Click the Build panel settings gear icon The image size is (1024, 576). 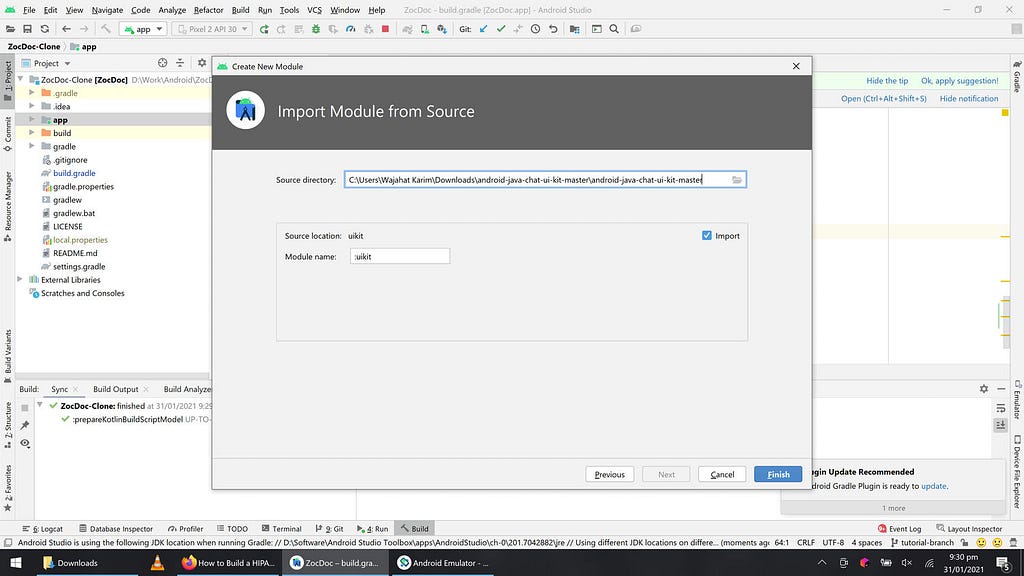[x=984, y=389]
